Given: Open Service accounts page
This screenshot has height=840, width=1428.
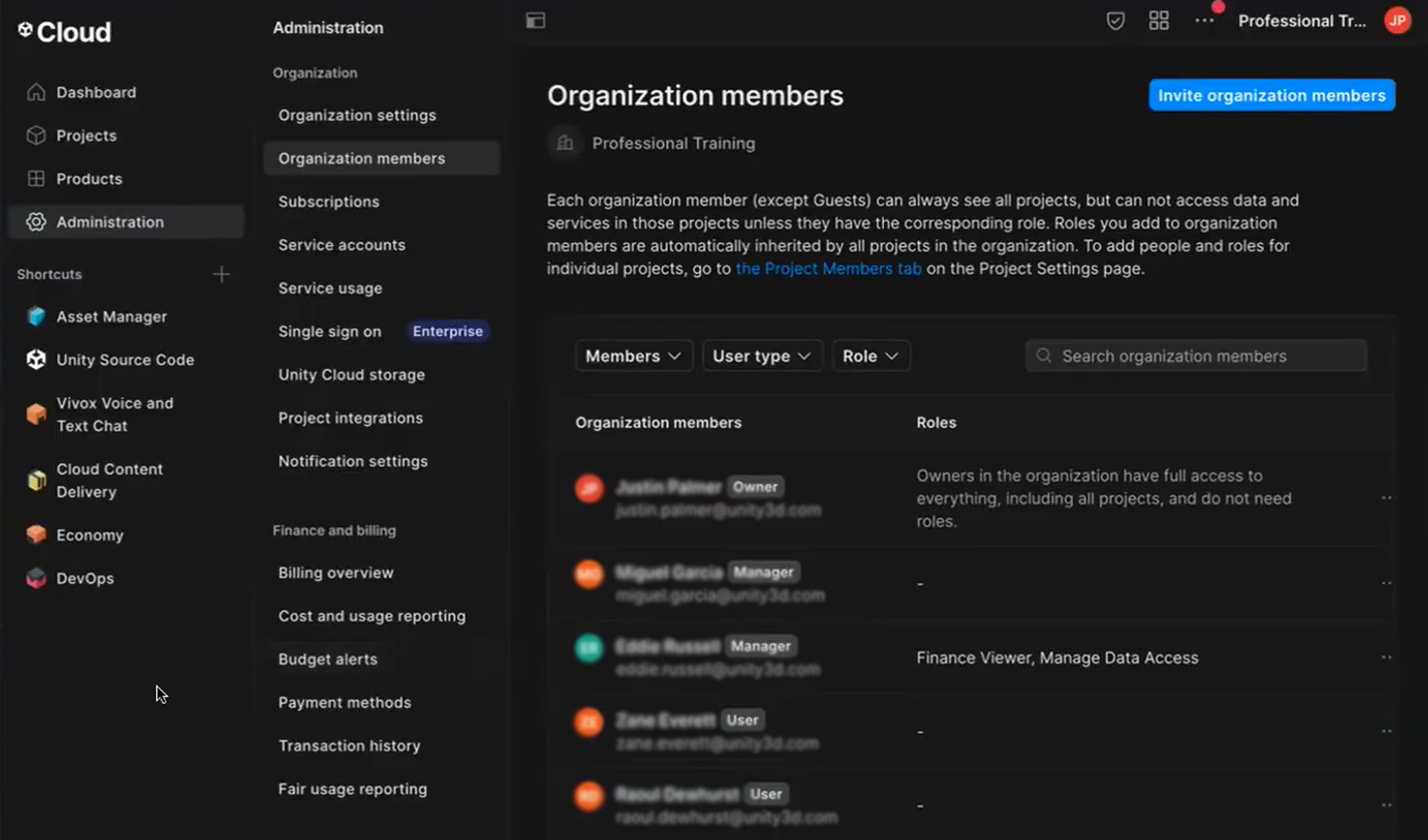Looking at the screenshot, I should coord(342,245).
